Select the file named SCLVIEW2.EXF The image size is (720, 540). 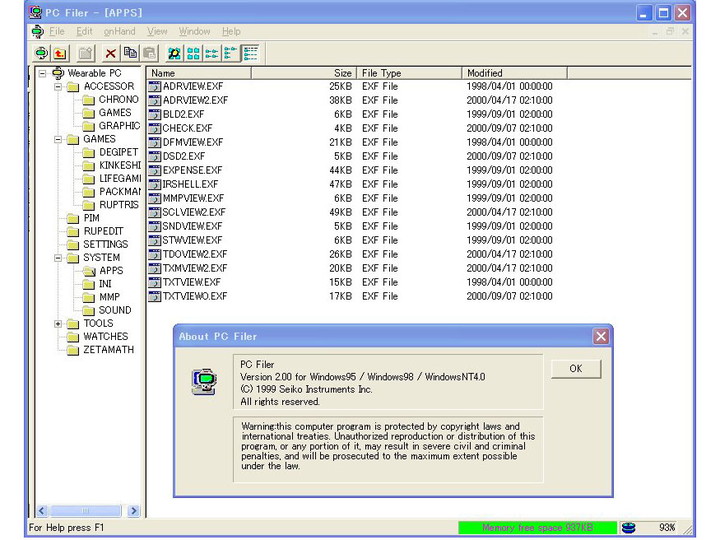pos(194,212)
